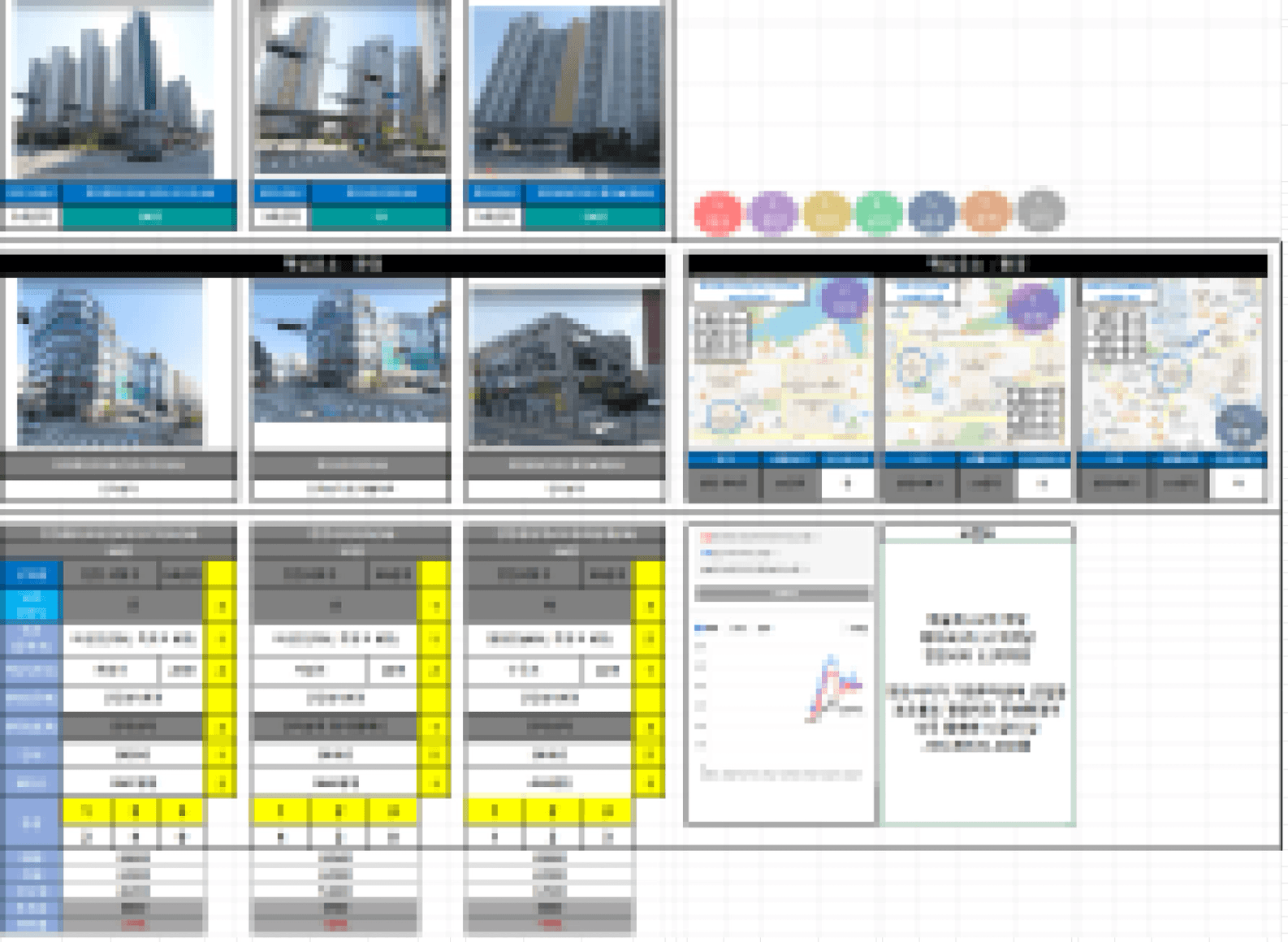Screen dimensions: 1288x942
Task: Click the red circle badge
Action: 718,213
